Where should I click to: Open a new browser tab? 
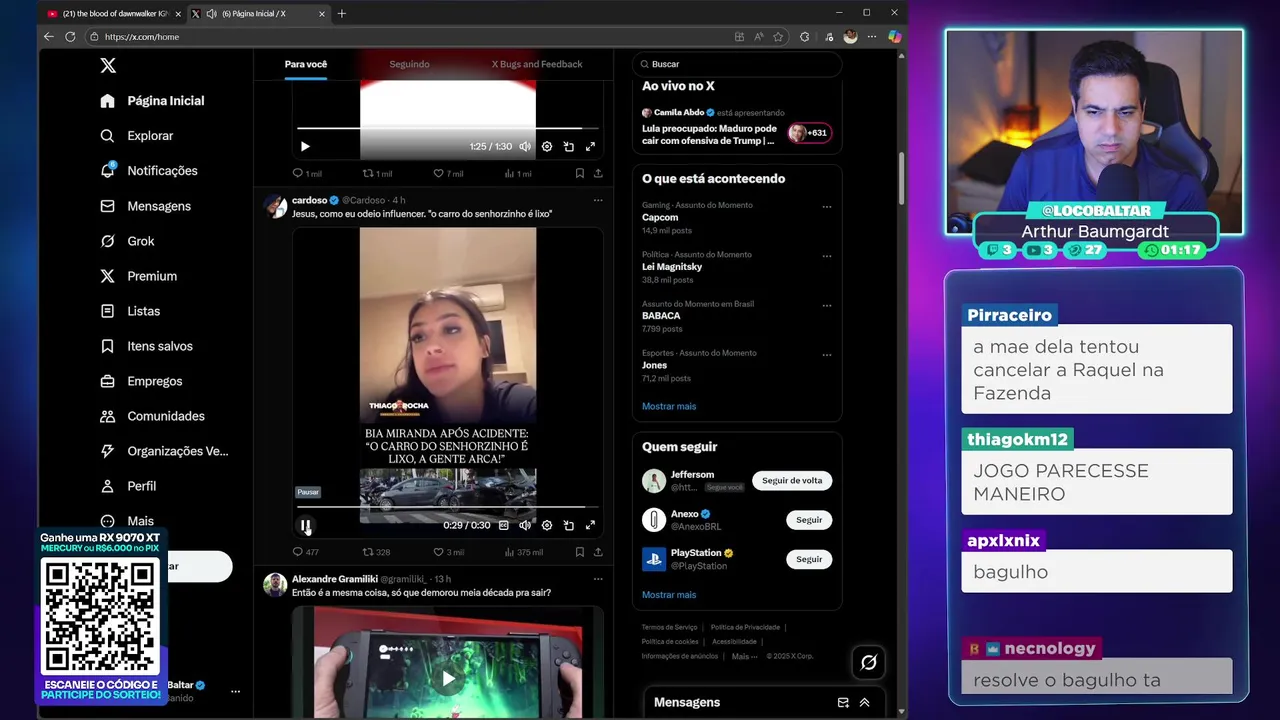(x=342, y=14)
